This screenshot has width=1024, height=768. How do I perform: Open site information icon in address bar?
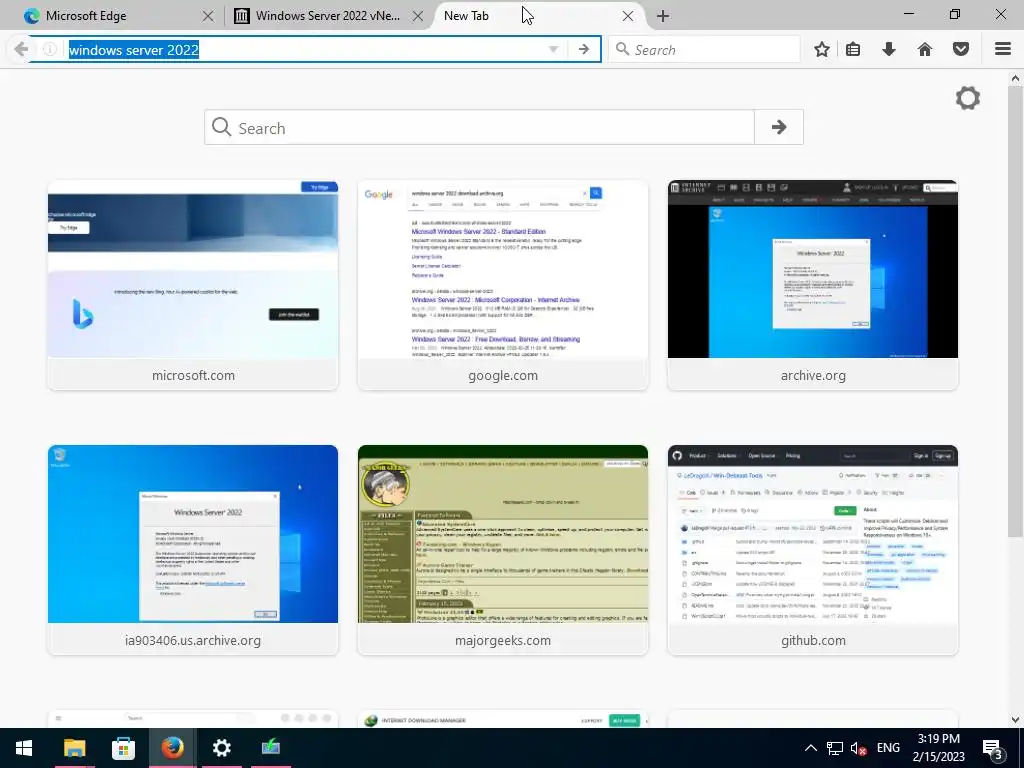(x=50, y=50)
